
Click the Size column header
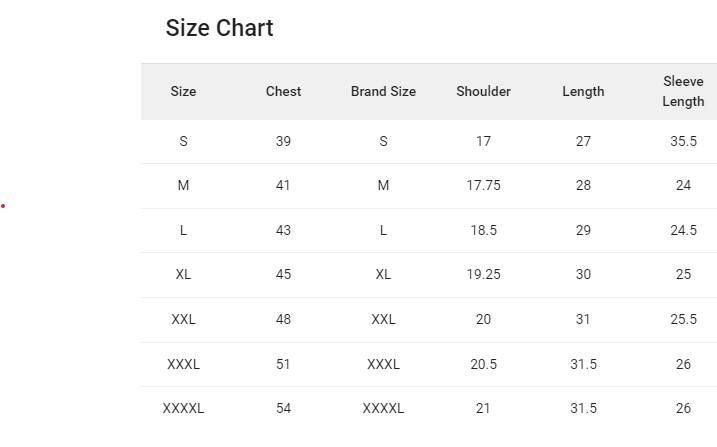coord(183,91)
